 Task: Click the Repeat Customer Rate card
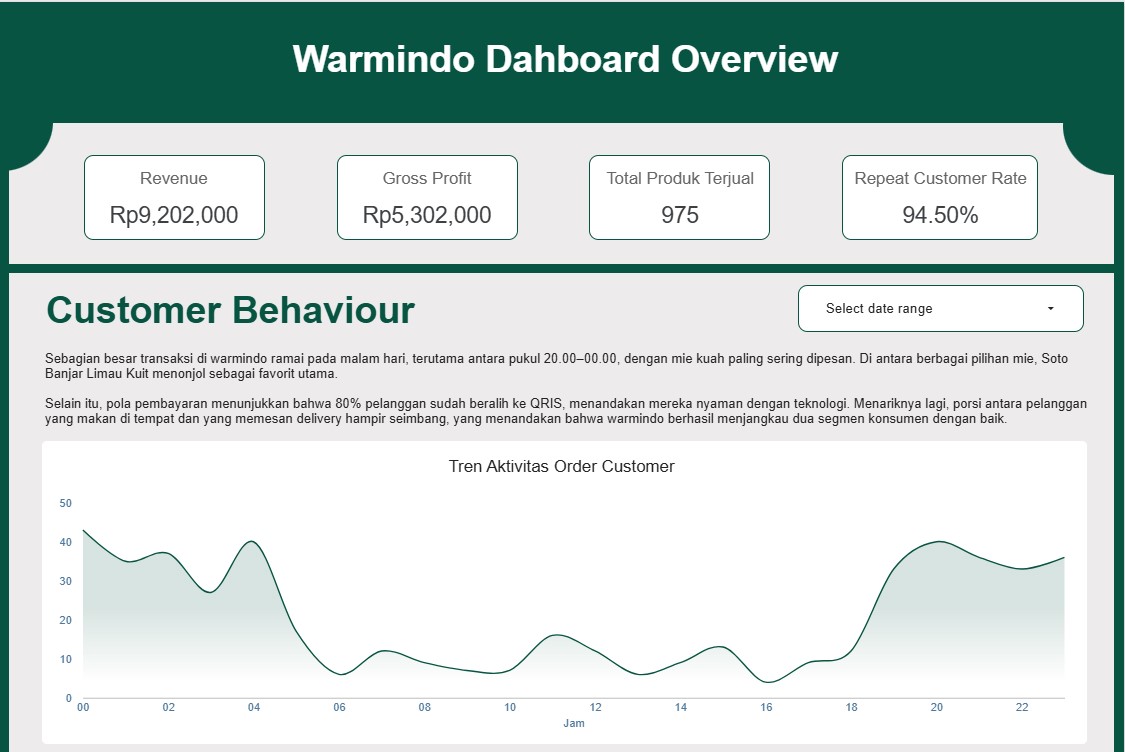coord(940,197)
